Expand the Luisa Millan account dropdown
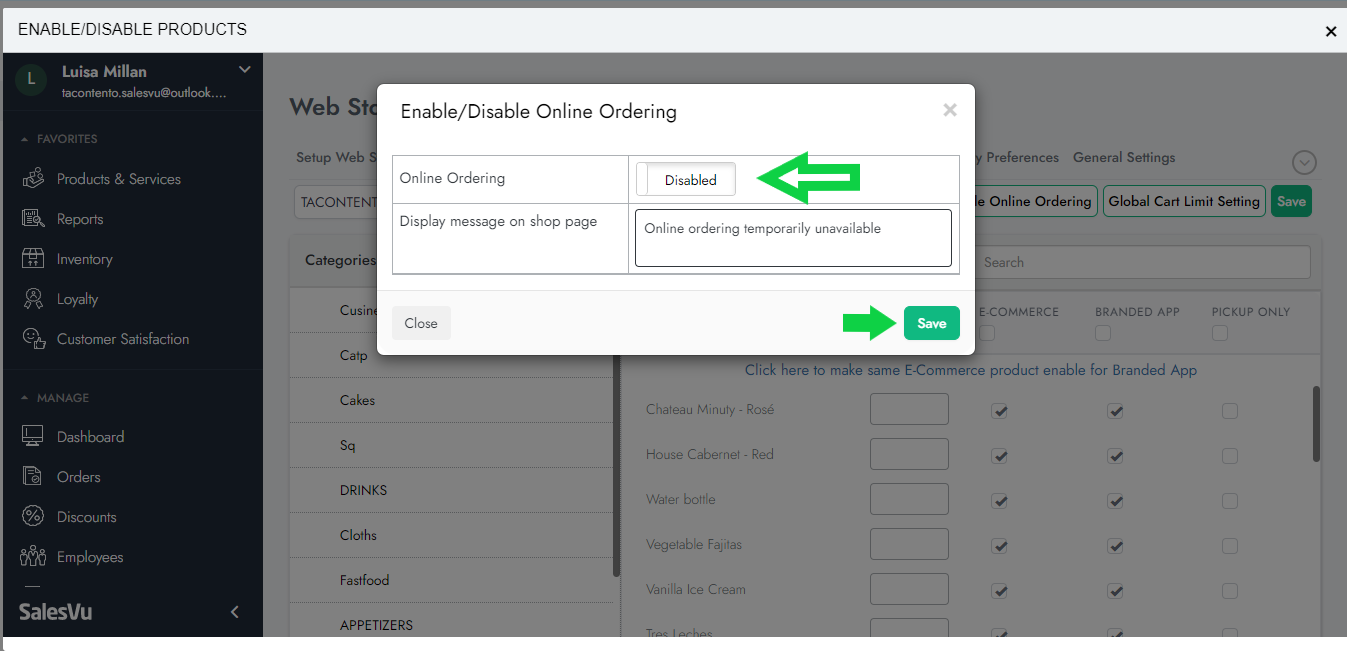The image size is (1347, 651). point(244,70)
